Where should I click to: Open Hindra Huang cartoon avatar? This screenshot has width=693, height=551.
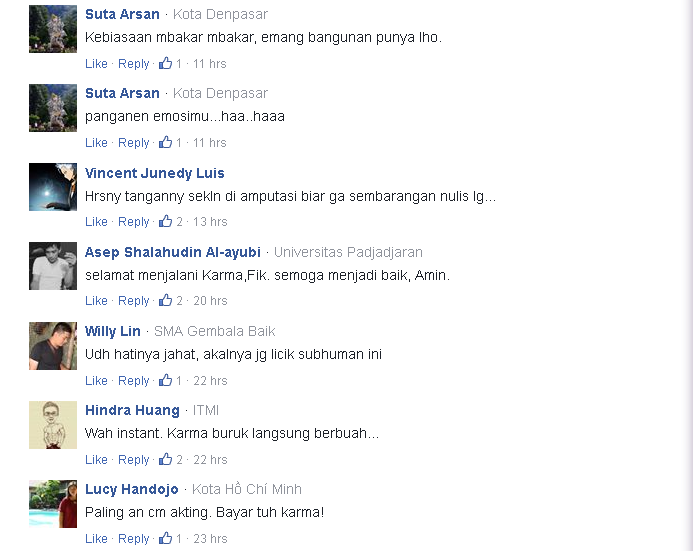click(x=53, y=425)
